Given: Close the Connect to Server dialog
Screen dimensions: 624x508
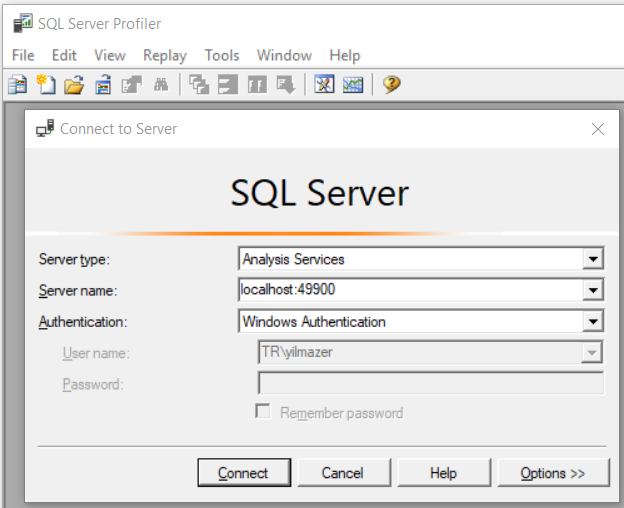Looking at the screenshot, I should (x=598, y=129).
